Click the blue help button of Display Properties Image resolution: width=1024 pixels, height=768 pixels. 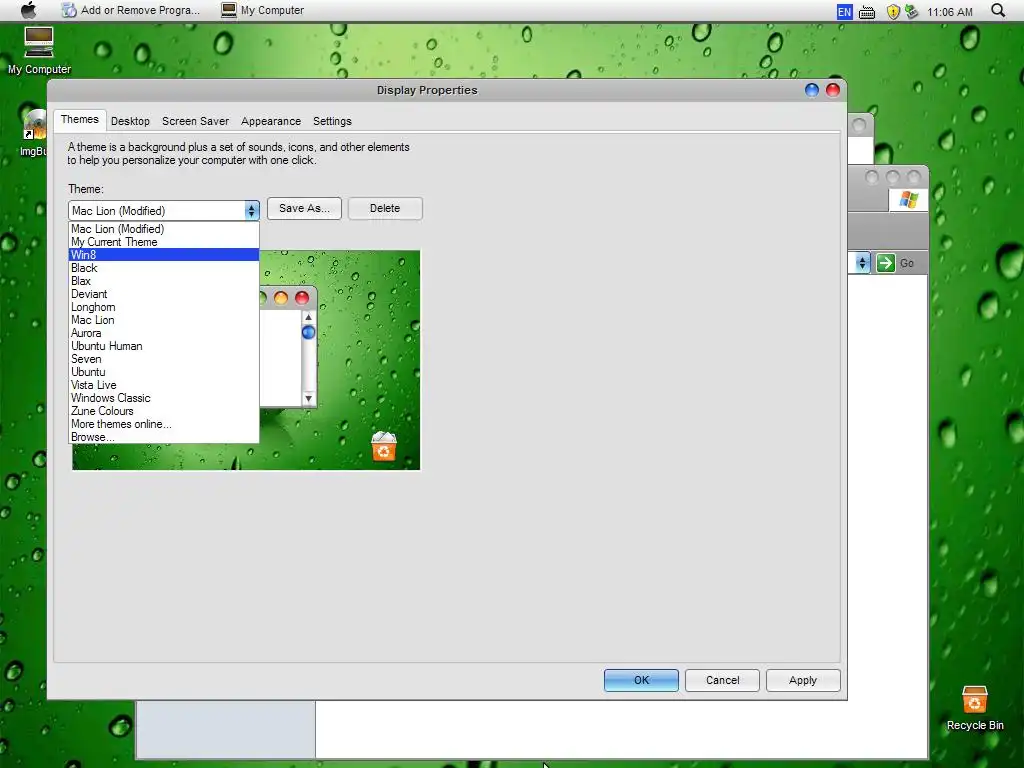tap(812, 90)
